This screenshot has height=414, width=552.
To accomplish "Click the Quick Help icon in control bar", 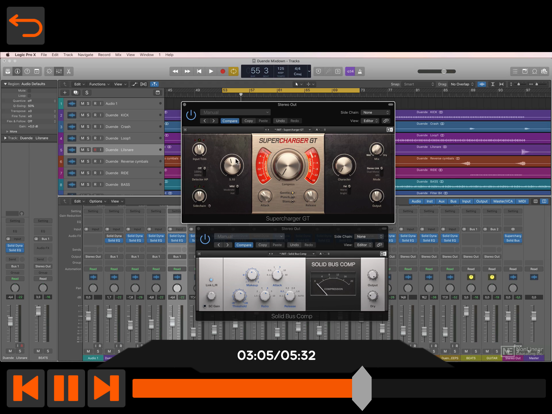I will (x=27, y=71).
